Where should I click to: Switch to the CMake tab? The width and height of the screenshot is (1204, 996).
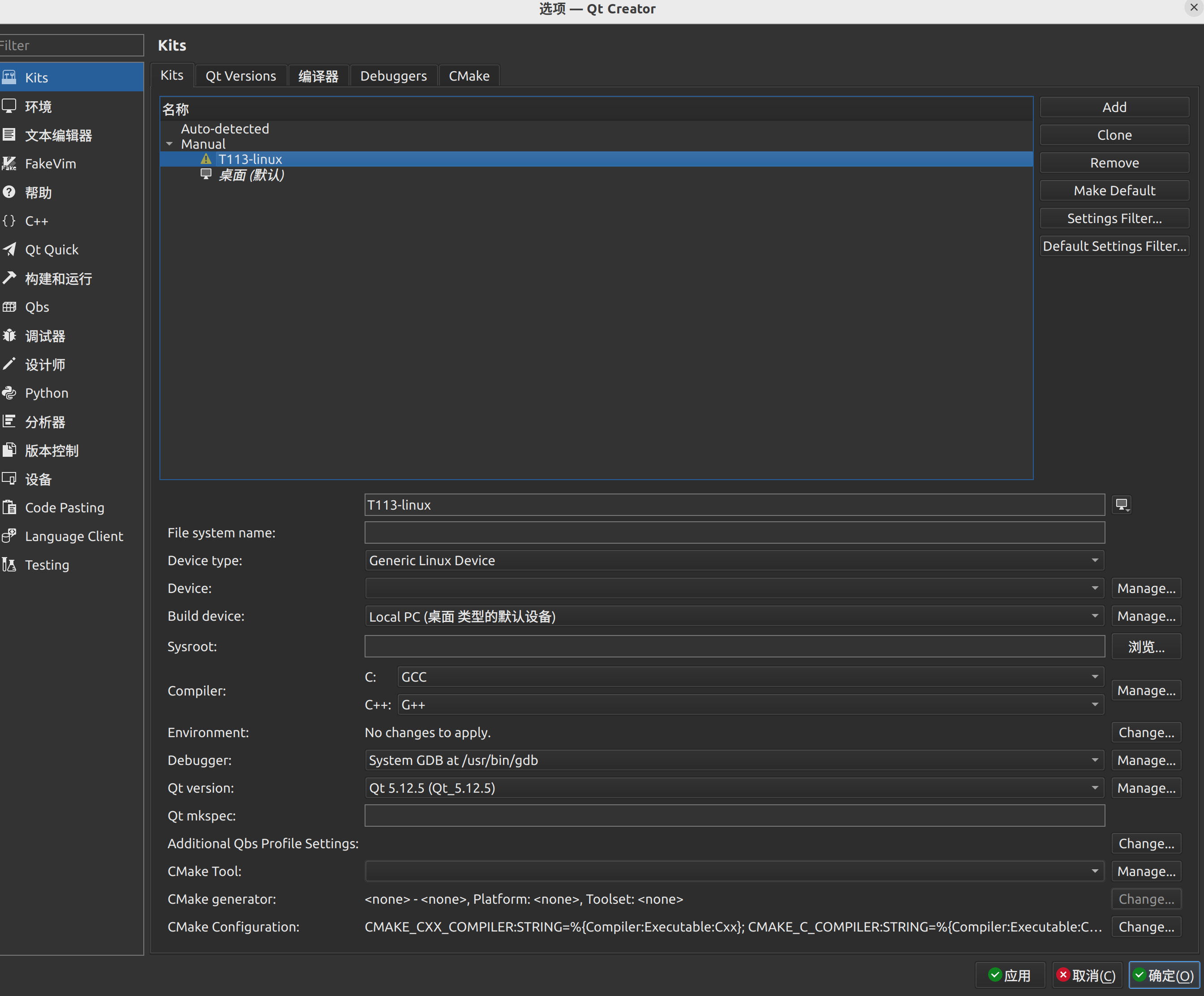click(x=469, y=76)
